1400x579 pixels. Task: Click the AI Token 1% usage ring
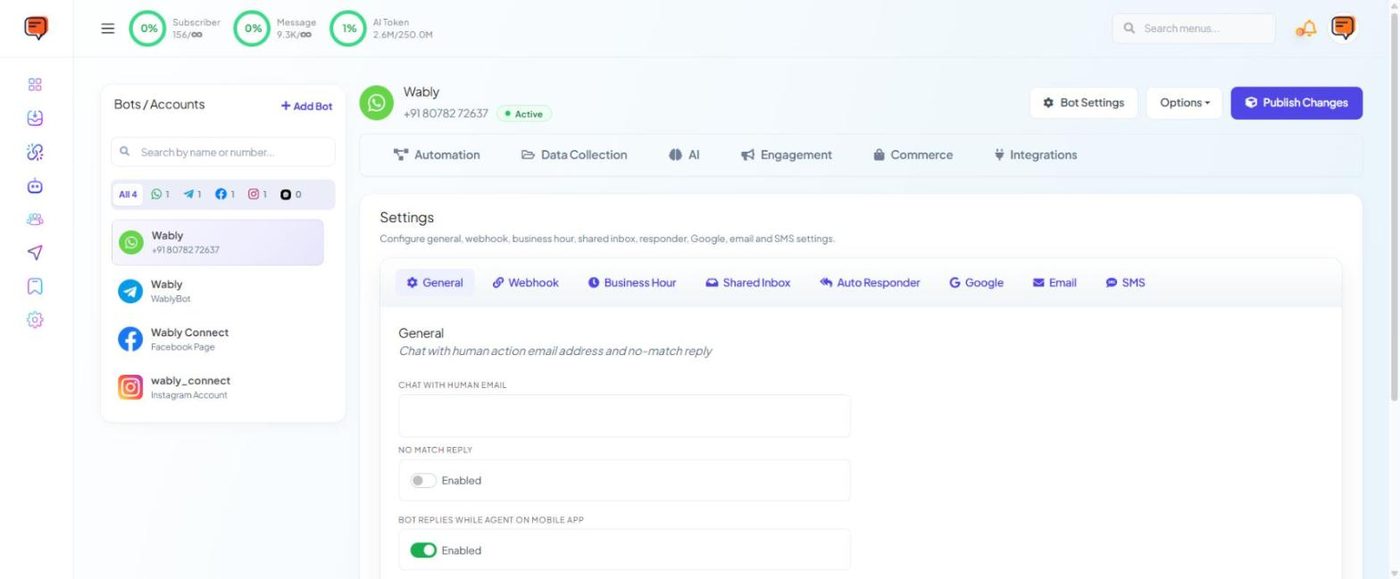pyautogui.click(x=348, y=28)
